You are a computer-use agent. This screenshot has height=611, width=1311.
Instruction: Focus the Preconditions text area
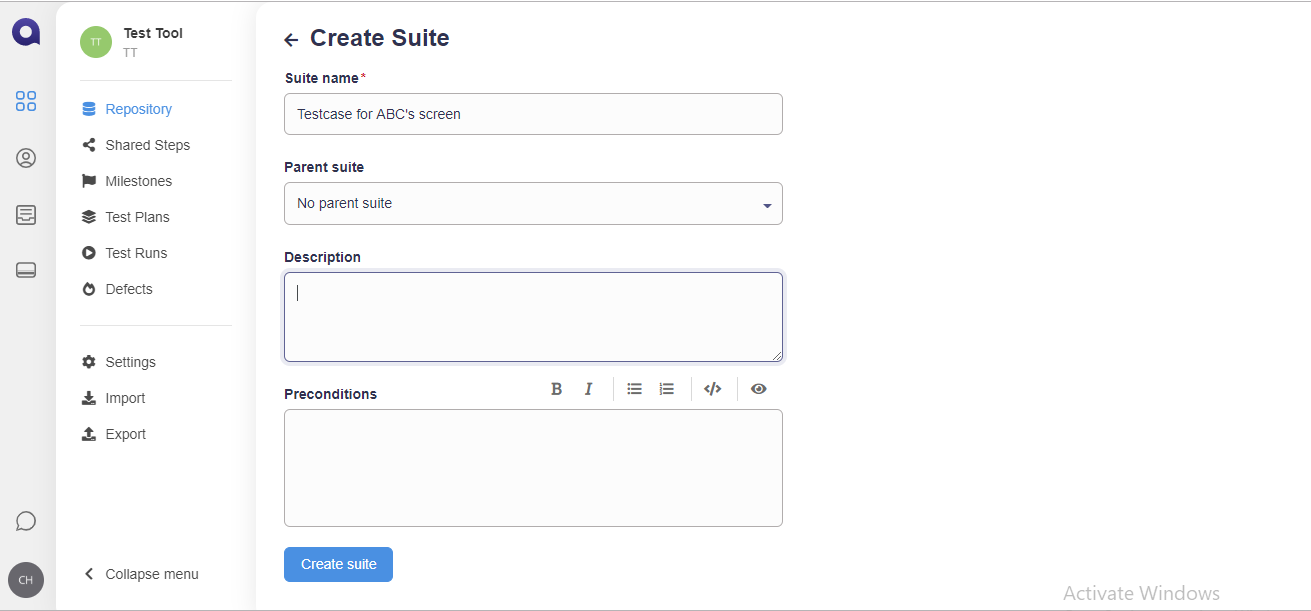click(533, 467)
